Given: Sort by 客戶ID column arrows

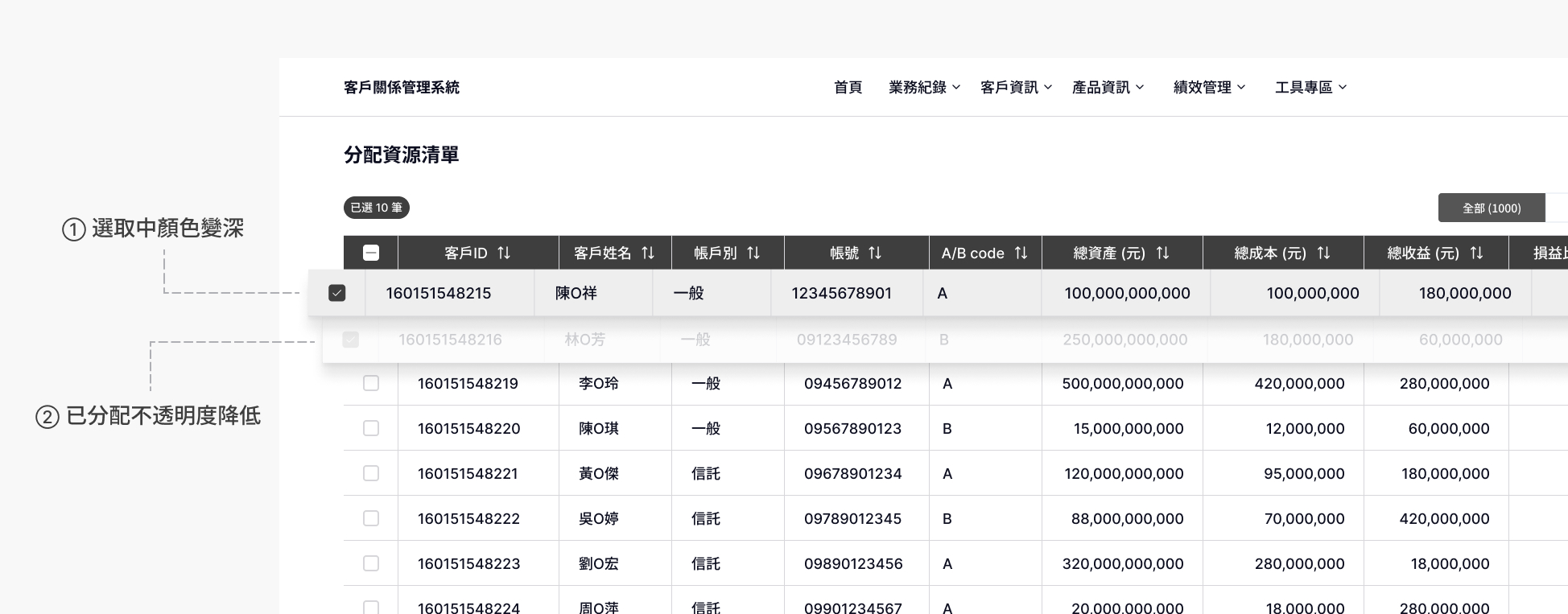Looking at the screenshot, I should tap(504, 253).
